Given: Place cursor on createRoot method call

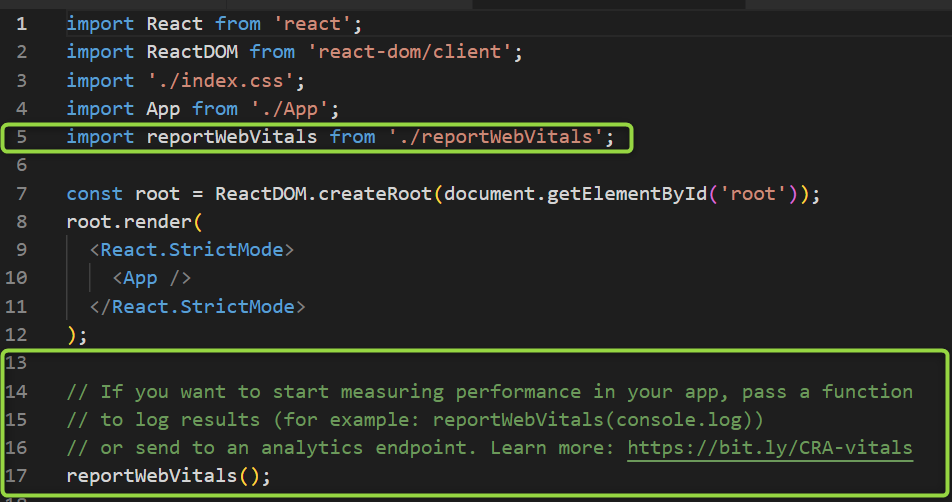Looking at the screenshot, I should (376, 194).
